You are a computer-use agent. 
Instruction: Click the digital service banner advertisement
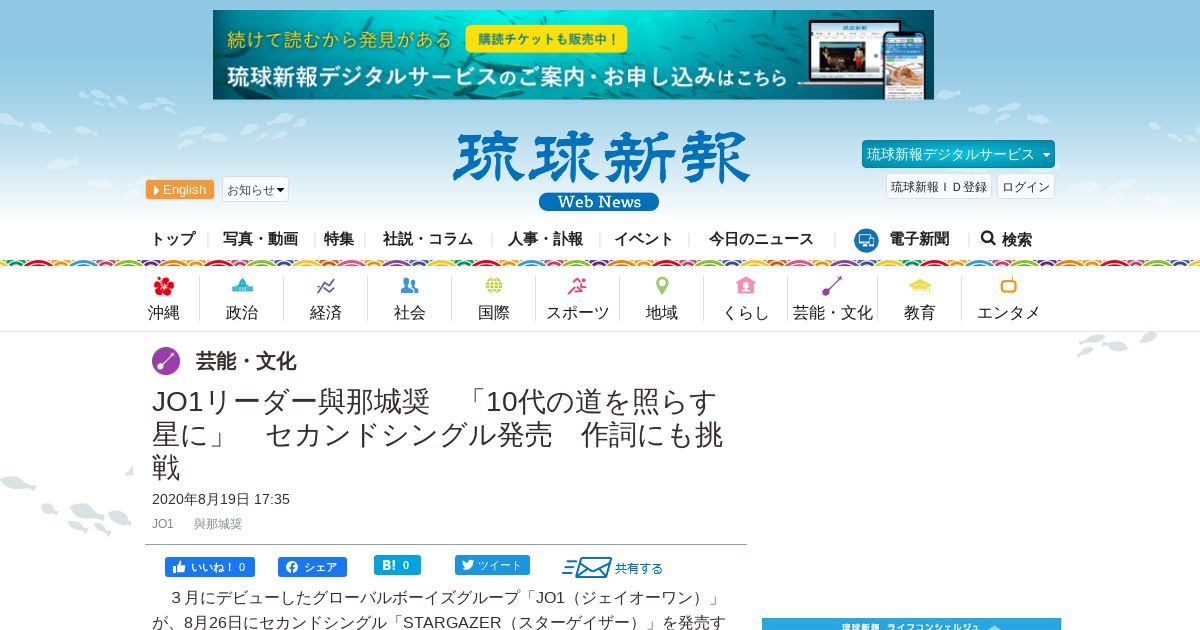573,55
